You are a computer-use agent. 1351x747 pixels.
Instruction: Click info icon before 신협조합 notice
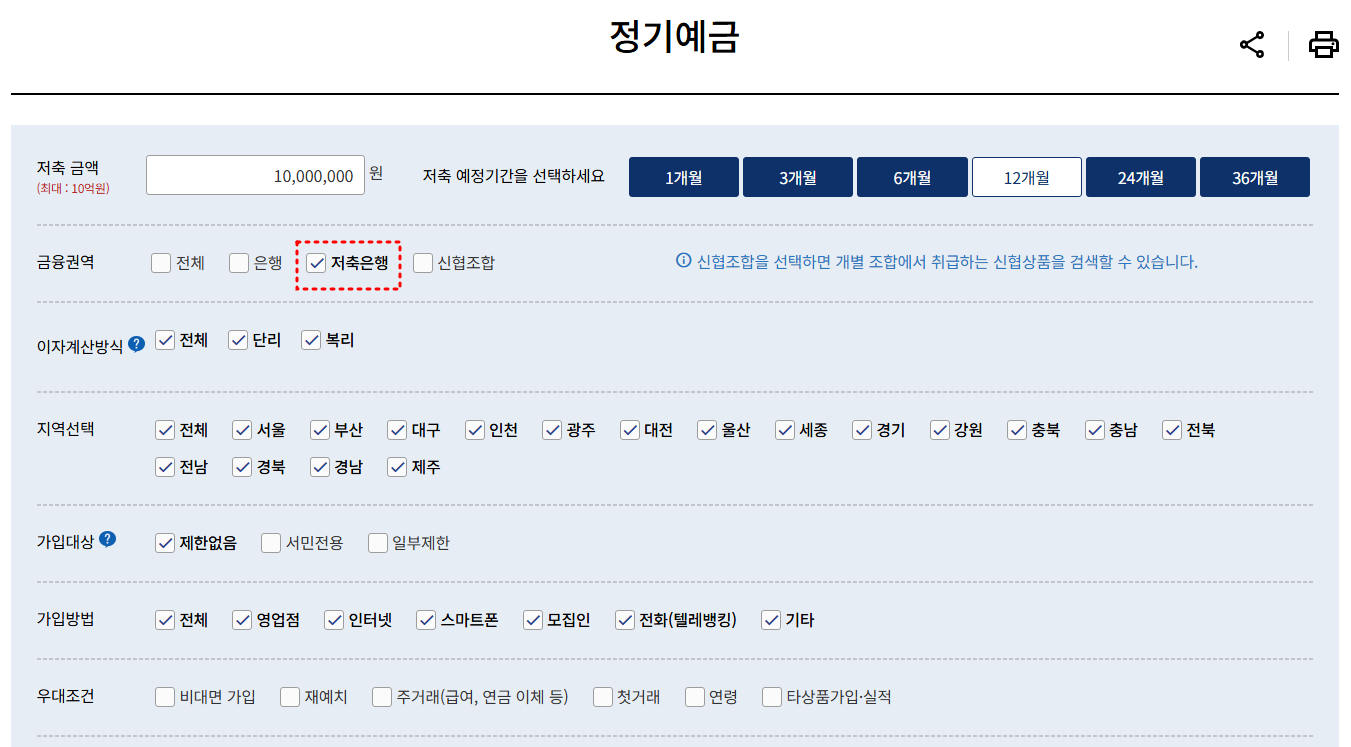(684, 261)
